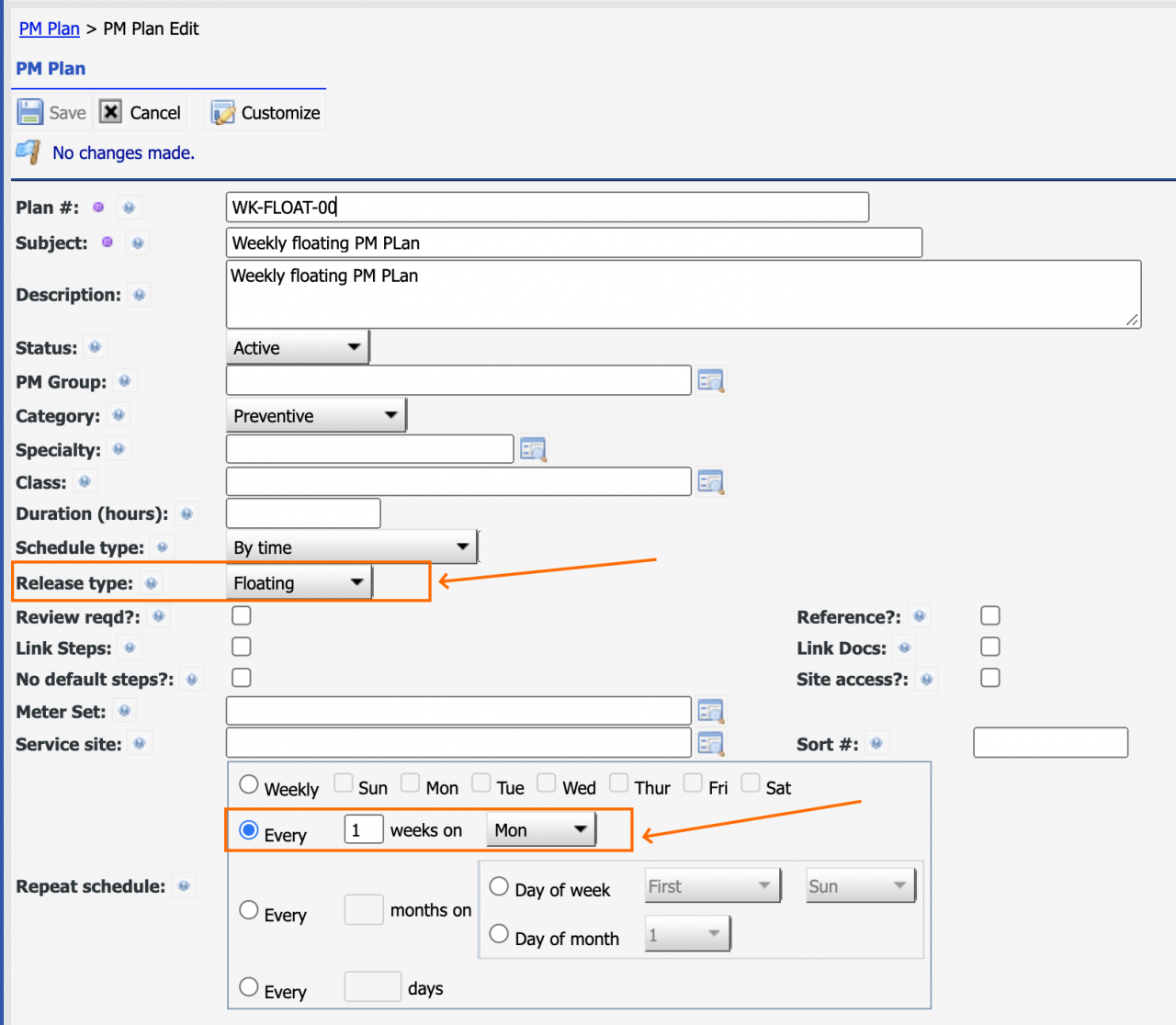Click the Save floppy disk icon
The width and height of the screenshot is (1176, 1025).
tap(30, 112)
